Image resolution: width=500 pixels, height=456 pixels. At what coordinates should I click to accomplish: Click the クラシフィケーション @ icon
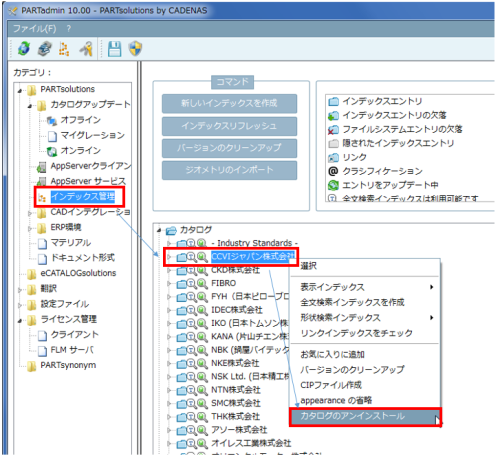click(x=333, y=171)
